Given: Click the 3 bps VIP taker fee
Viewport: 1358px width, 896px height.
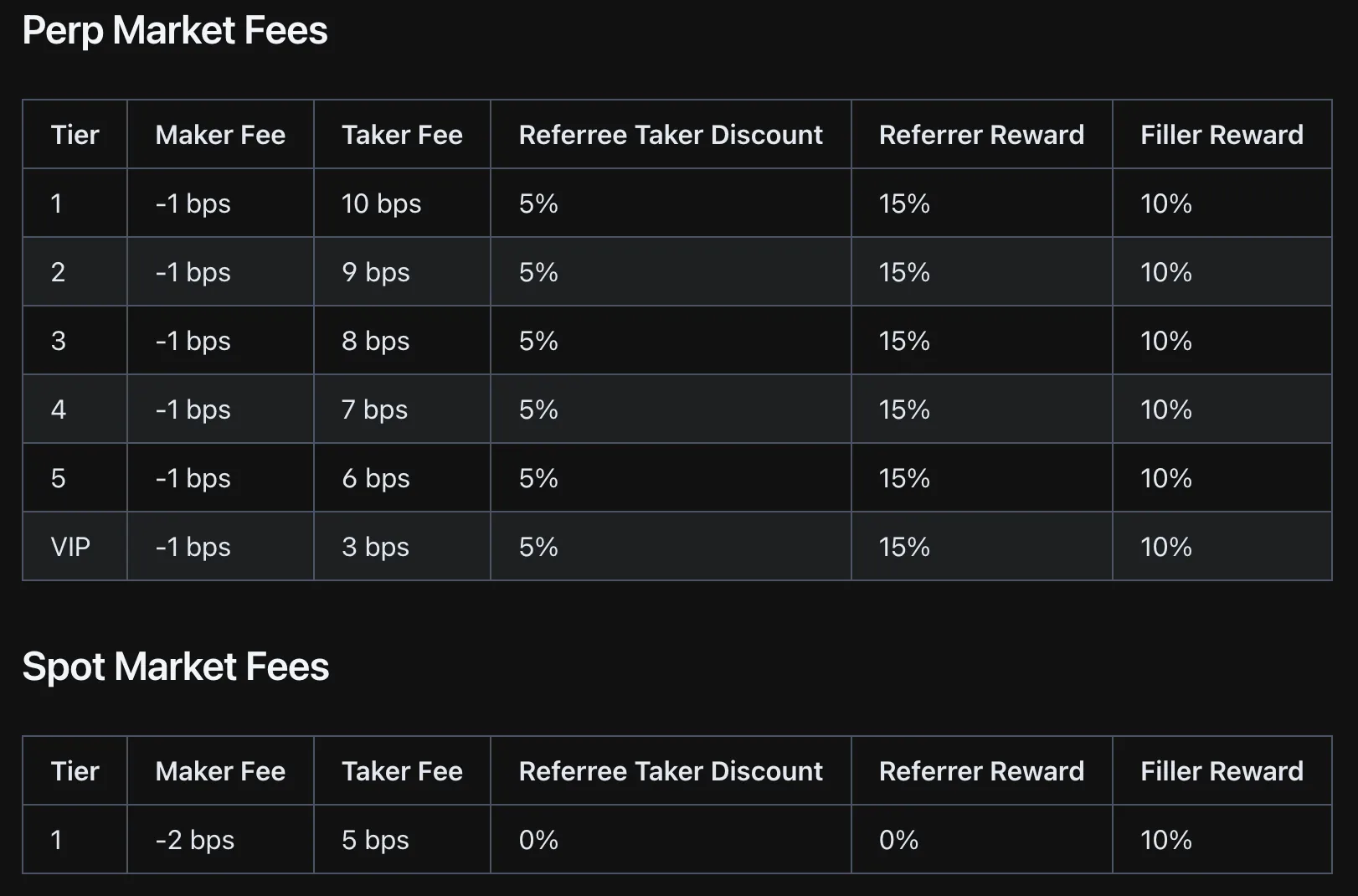Looking at the screenshot, I should (x=375, y=547).
